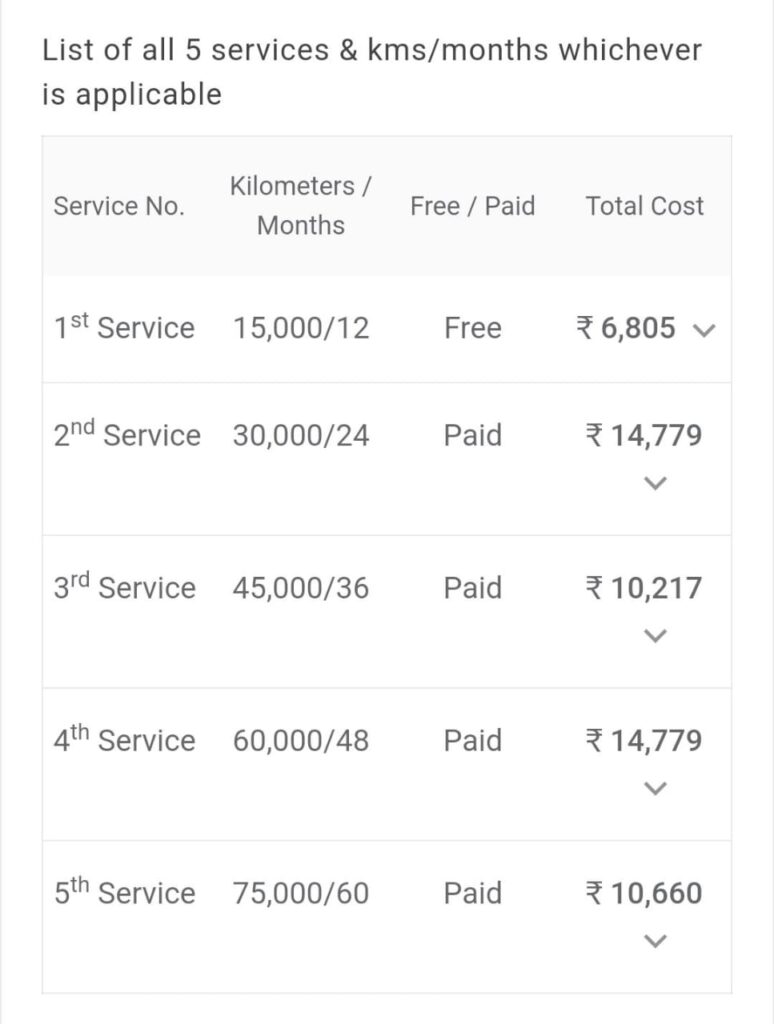Click the 2nd Service row label
The width and height of the screenshot is (774, 1024).
click(x=127, y=435)
